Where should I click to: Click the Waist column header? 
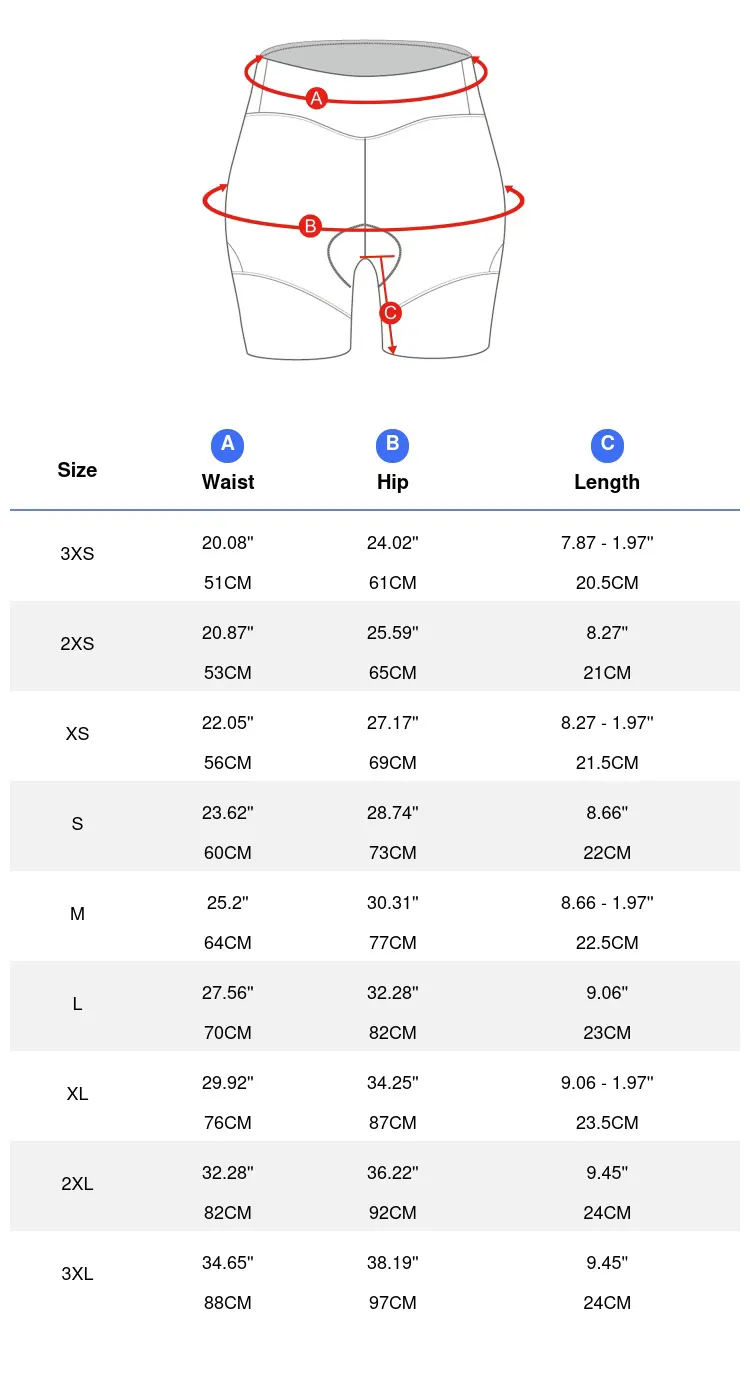pos(228,482)
